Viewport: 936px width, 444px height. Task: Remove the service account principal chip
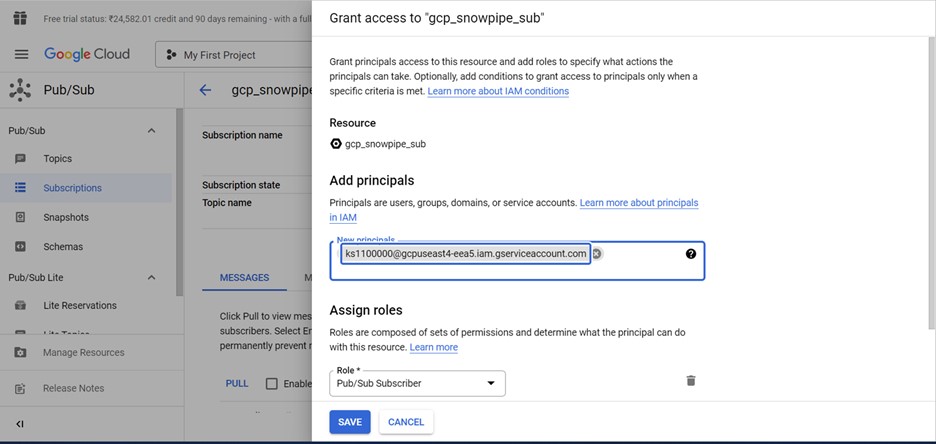pos(597,254)
